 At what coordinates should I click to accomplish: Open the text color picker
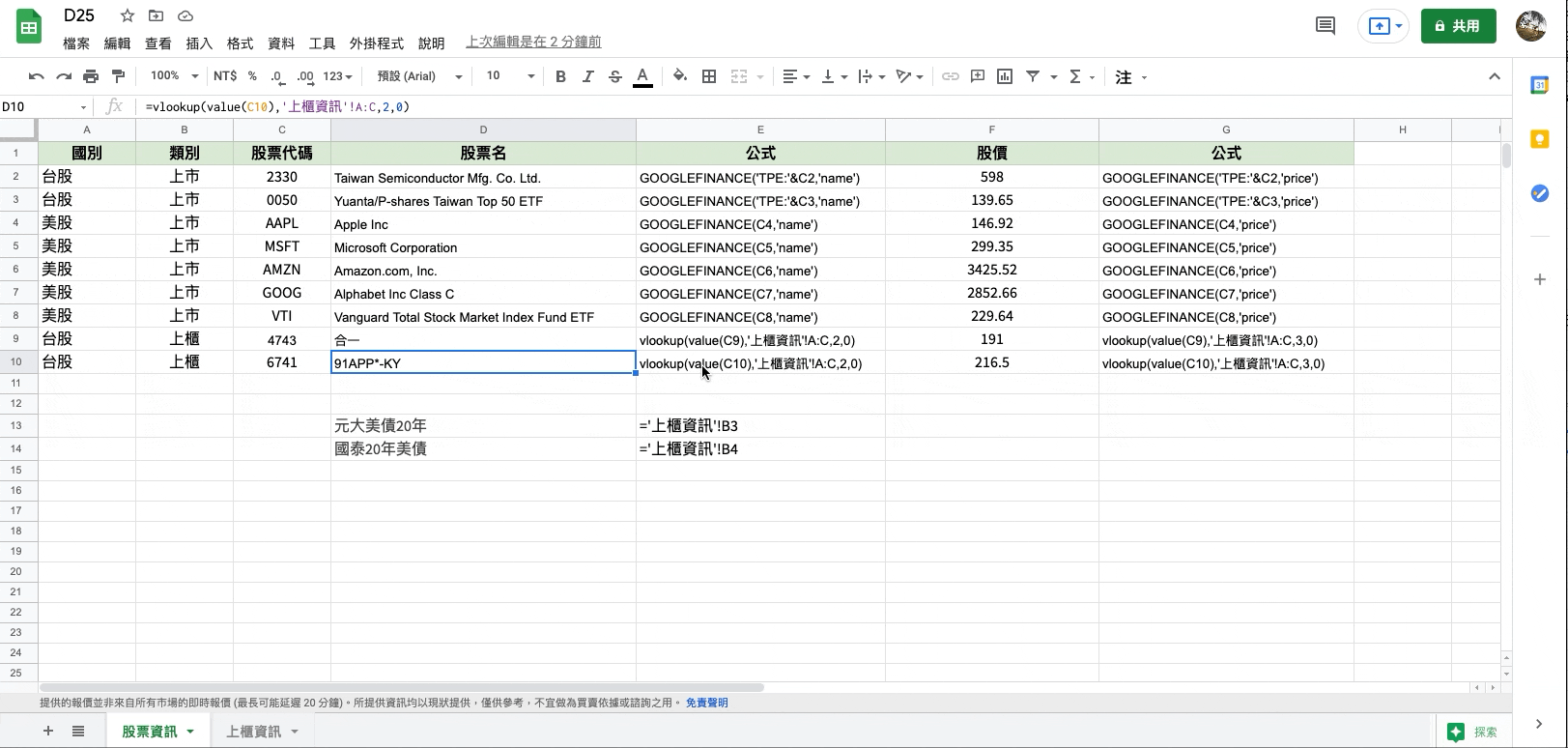point(642,76)
